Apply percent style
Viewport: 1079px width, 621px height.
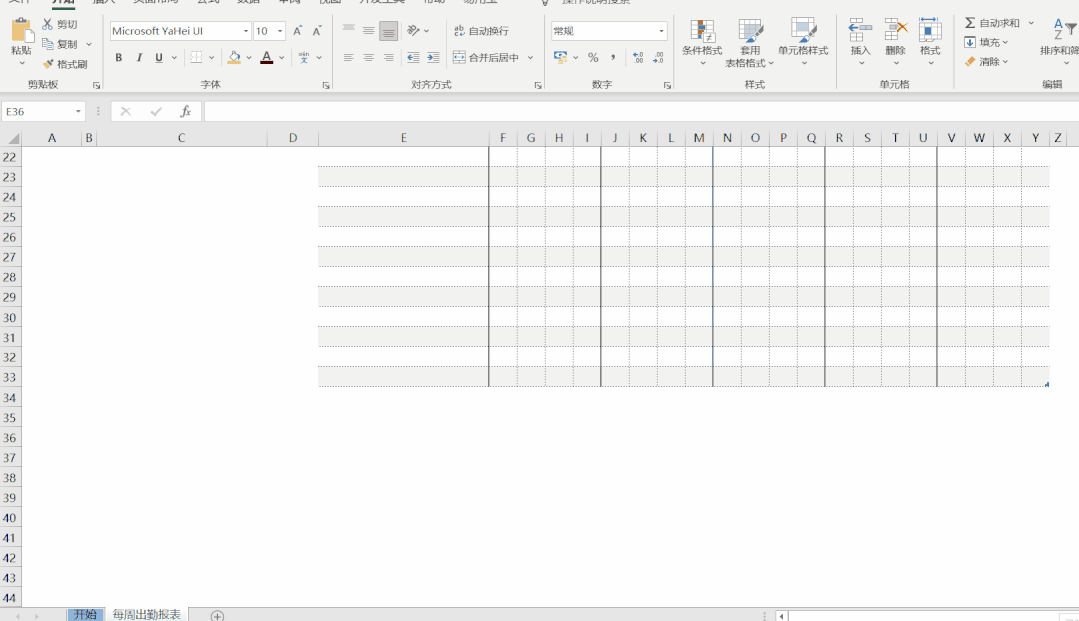pos(593,58)
